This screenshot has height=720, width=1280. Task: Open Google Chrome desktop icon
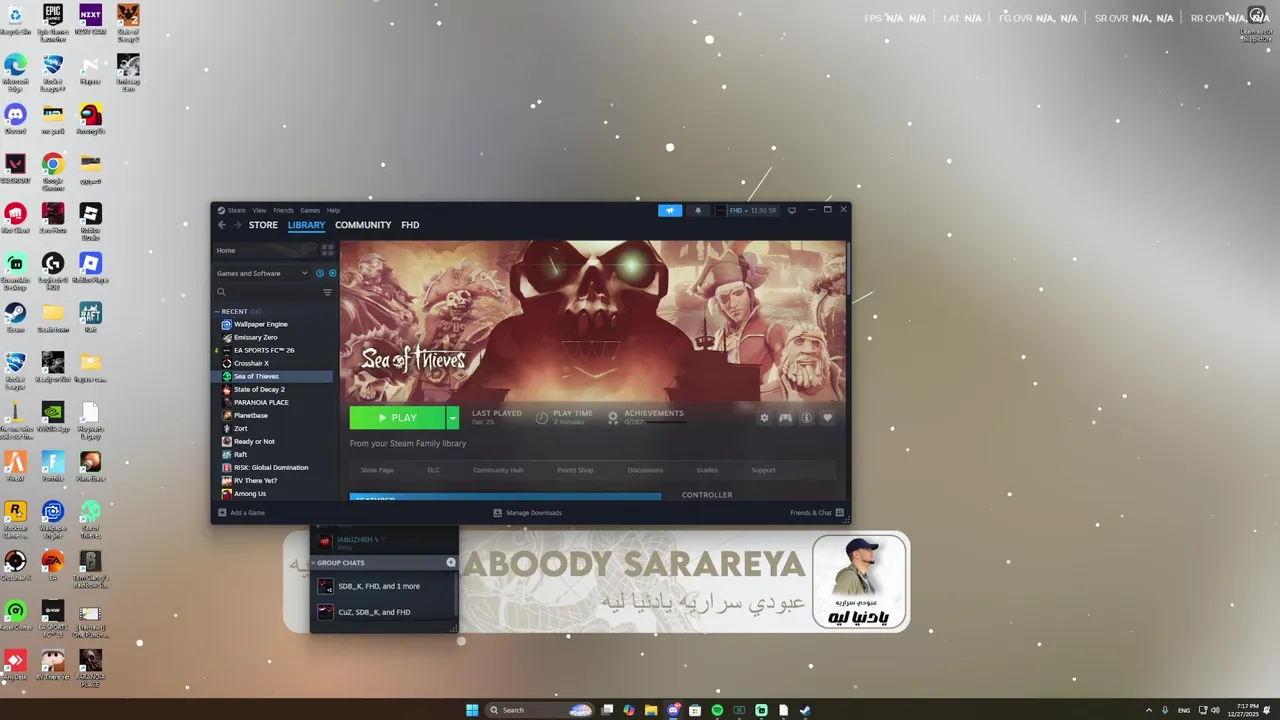tap(53, 170)
